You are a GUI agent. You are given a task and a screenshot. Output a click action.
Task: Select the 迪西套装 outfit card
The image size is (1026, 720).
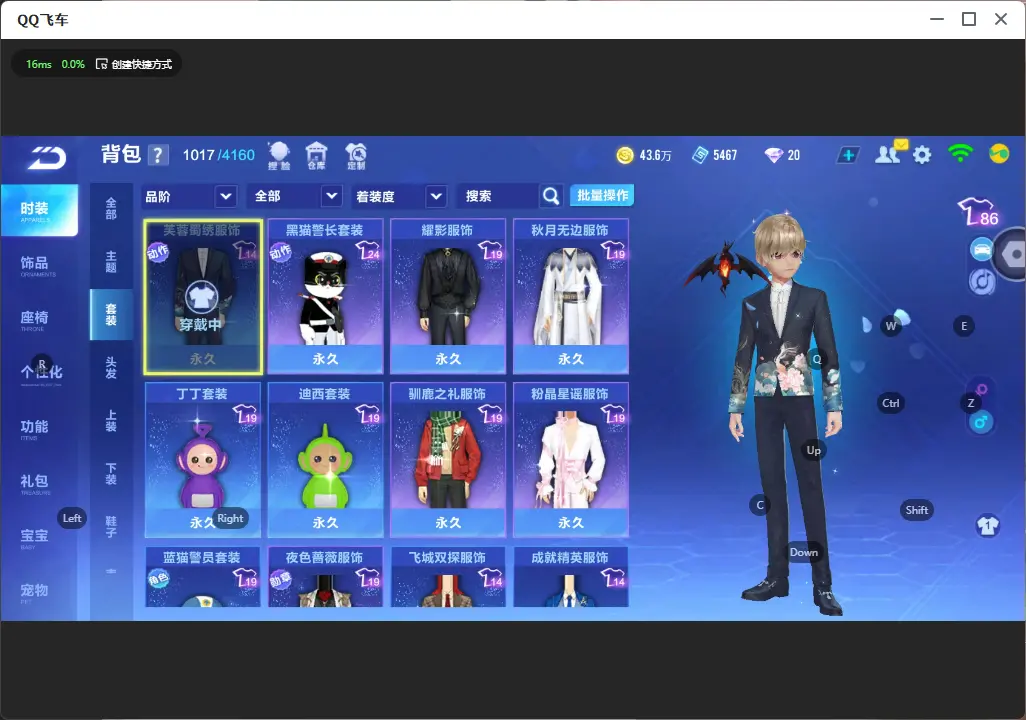point(325,460)
